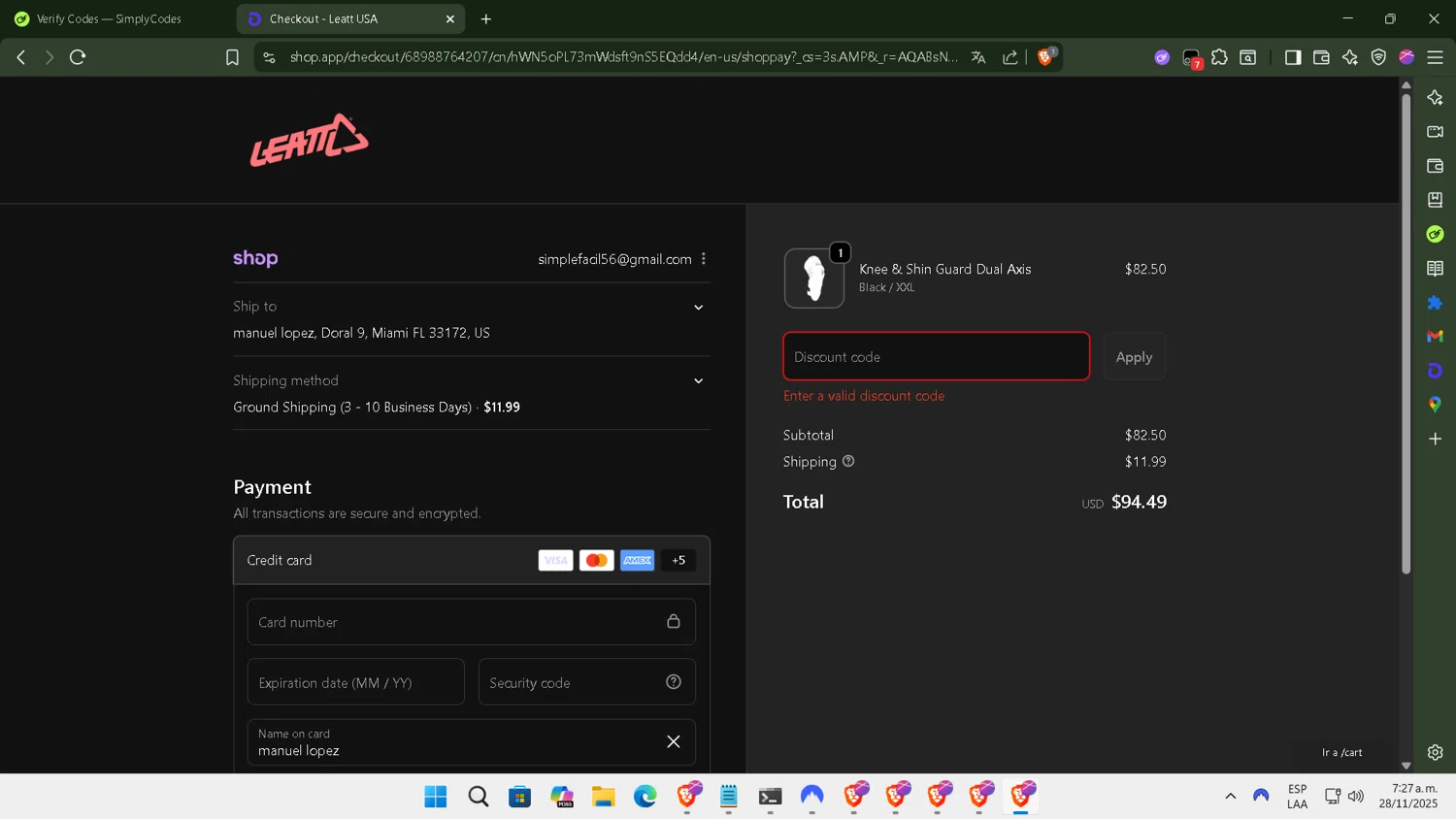Click the Mastercard icon
Screen dimensions: 1456x819
(596, 560)
